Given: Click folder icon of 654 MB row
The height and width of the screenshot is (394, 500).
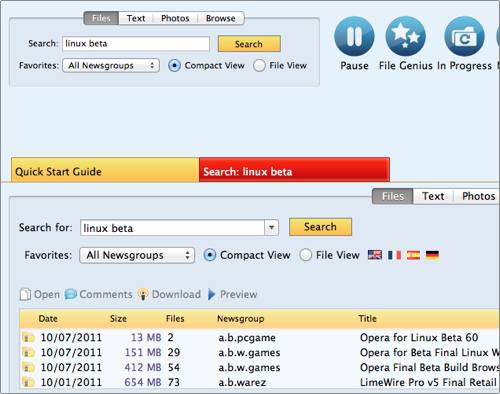Looking at the screenshot, I should point(28,382).
